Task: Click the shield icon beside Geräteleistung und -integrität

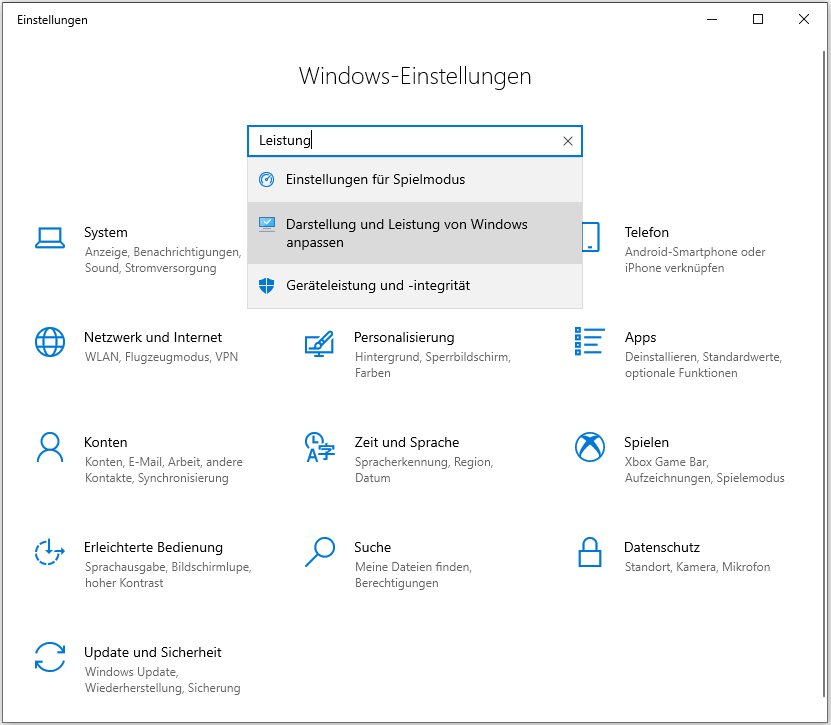Action: click(266, 285)
